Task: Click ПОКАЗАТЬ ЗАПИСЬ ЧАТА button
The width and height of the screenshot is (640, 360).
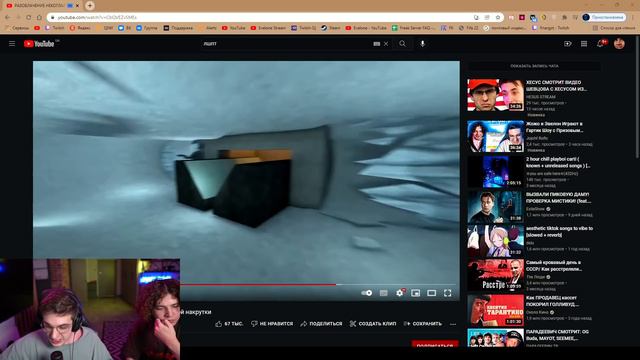Action: point(534,66)
